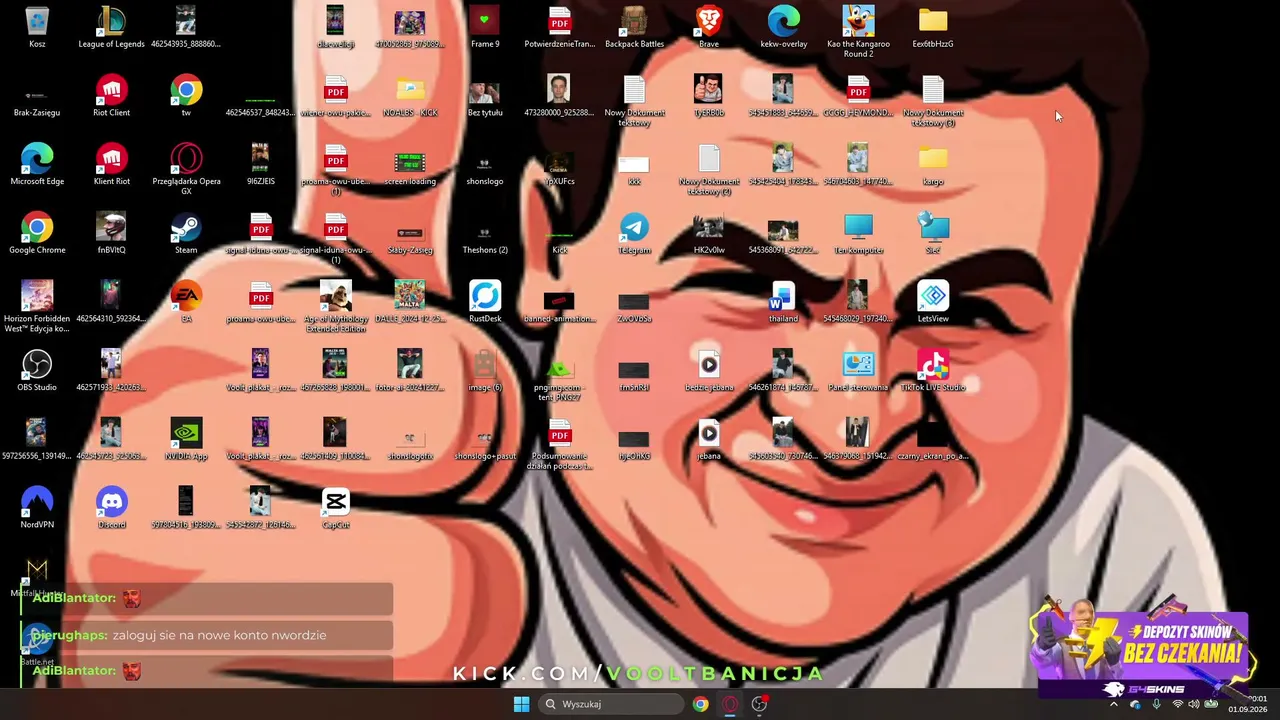Open the taskbar clock and date
This screenshot has height=720, width=1280.
point(1248,704)
